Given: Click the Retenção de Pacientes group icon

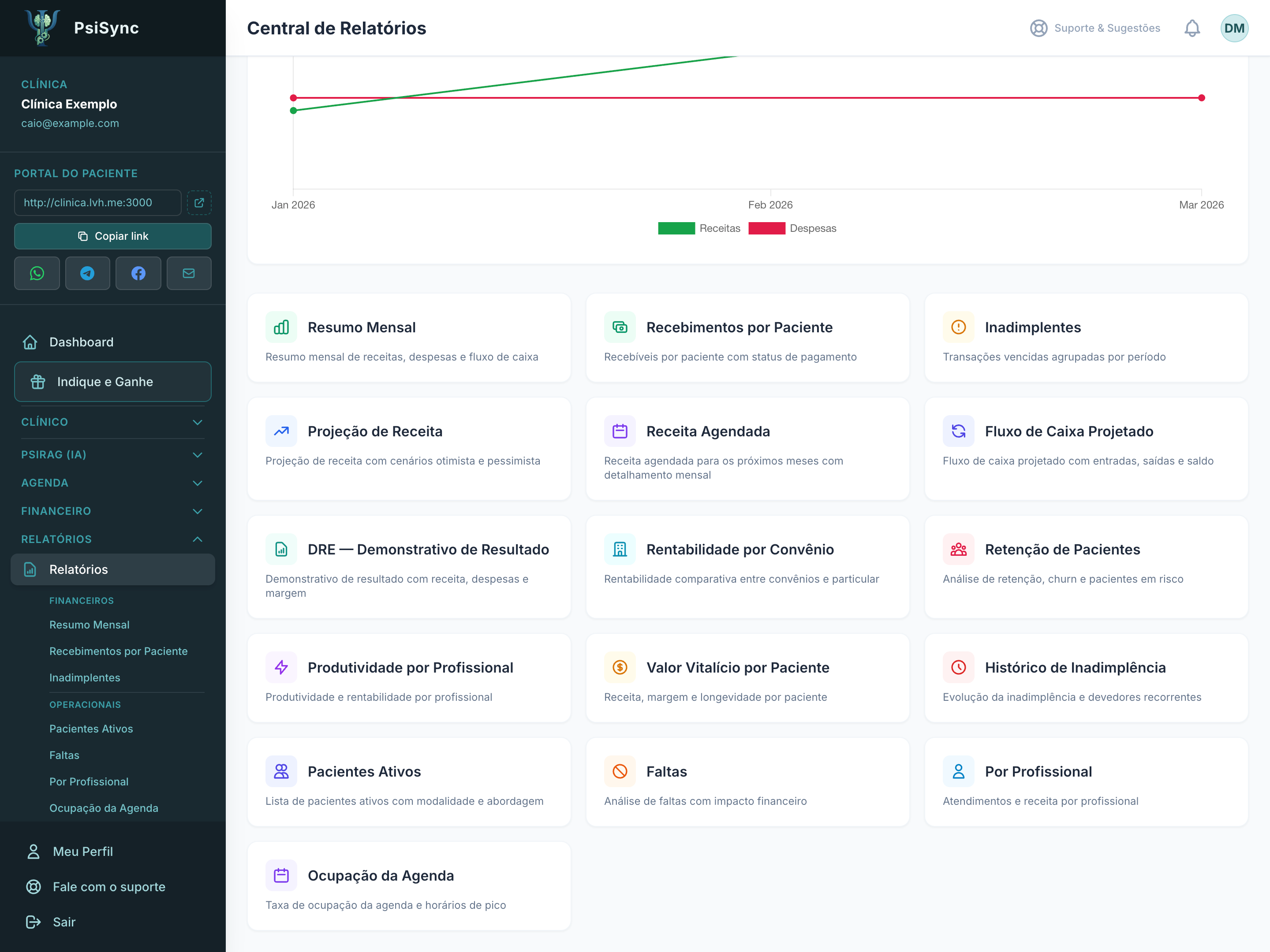Looking at the screenshot, I should click(x=959, y=549).
